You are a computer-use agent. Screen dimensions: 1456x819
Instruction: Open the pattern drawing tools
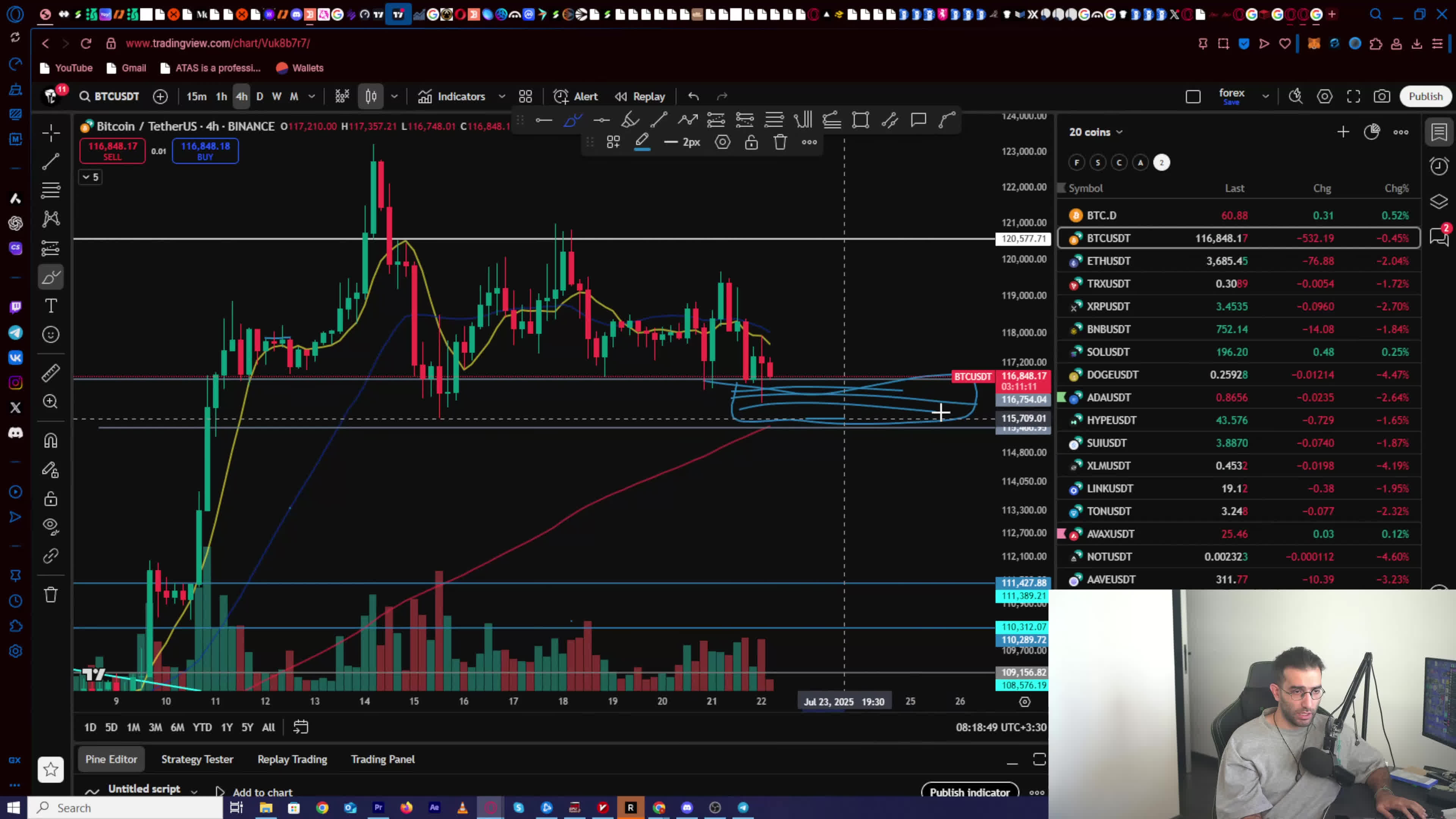51,219
